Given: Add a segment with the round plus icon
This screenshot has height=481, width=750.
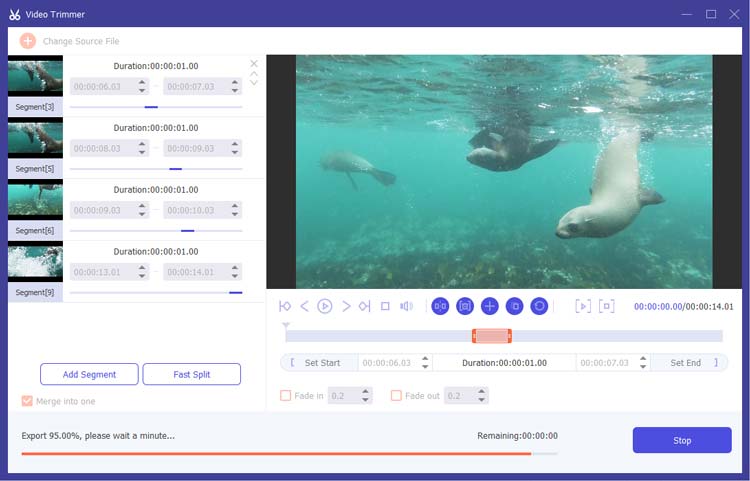Looking at the screenshot, I should click(490, 306).
